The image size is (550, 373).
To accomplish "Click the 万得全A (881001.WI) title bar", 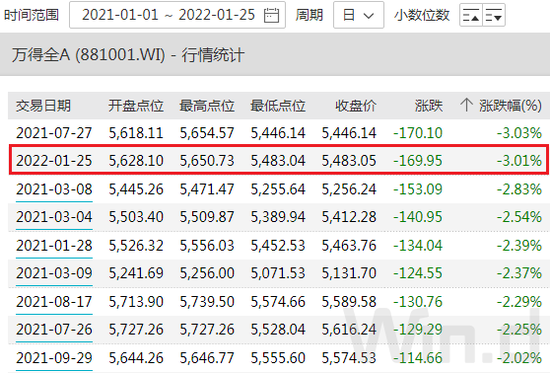I will pyautogui.click(x=275, y=54).
